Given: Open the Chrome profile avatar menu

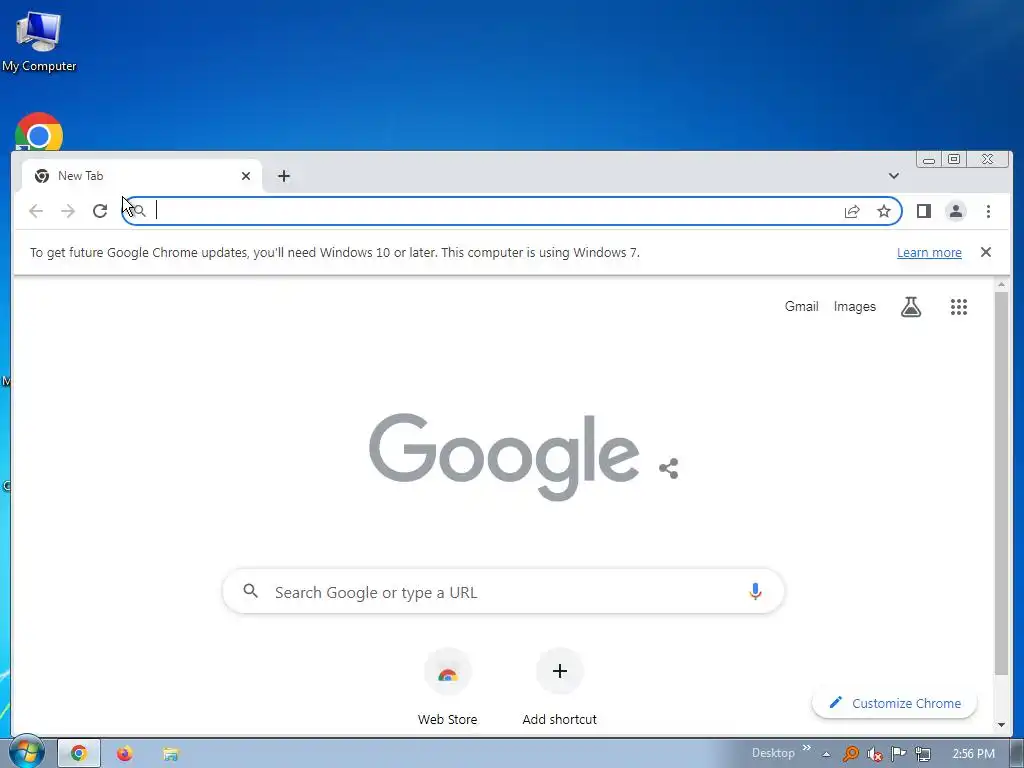Looking at the screenshot, I should 955,211.
